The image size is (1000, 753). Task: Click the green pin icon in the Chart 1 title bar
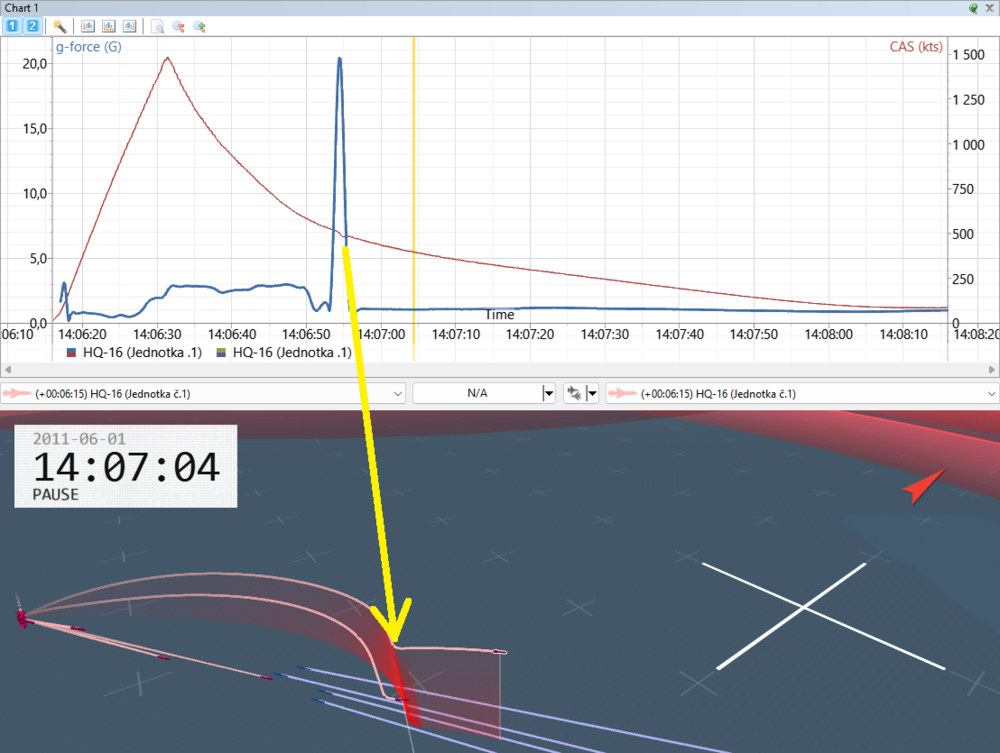click(973, 8)
